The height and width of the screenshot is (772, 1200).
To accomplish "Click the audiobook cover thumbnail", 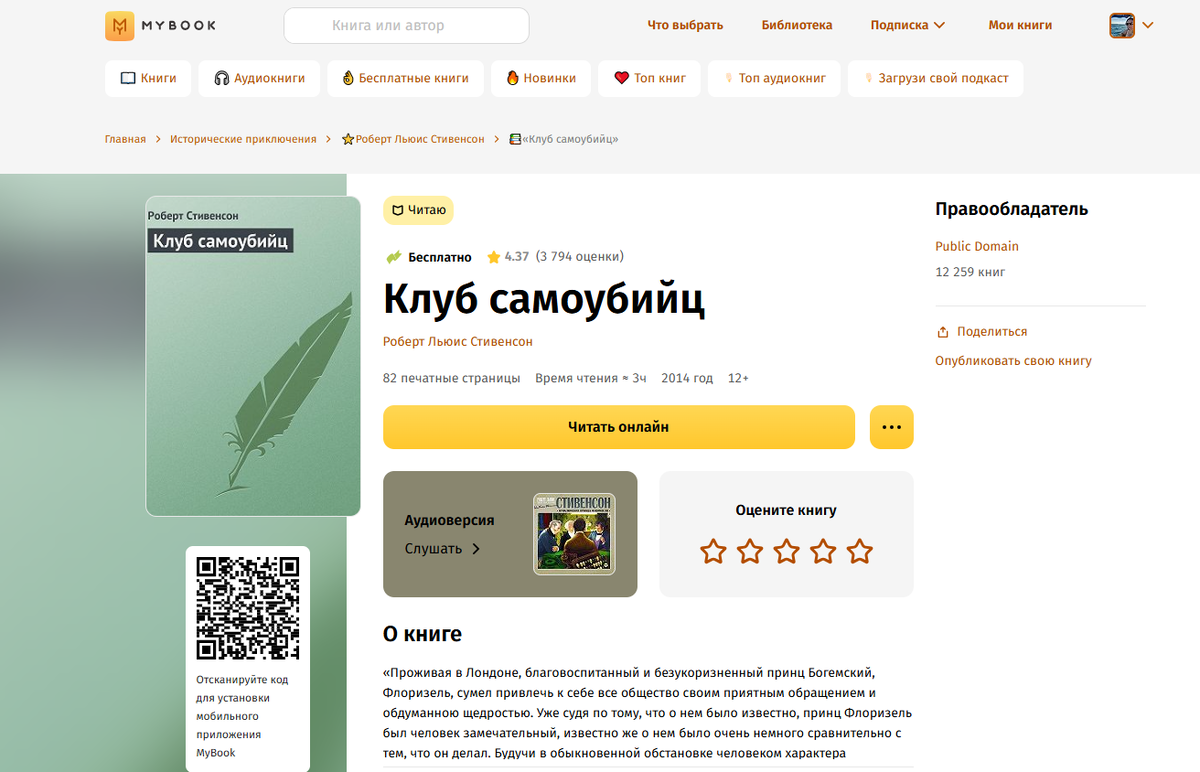I will (574, 533).
